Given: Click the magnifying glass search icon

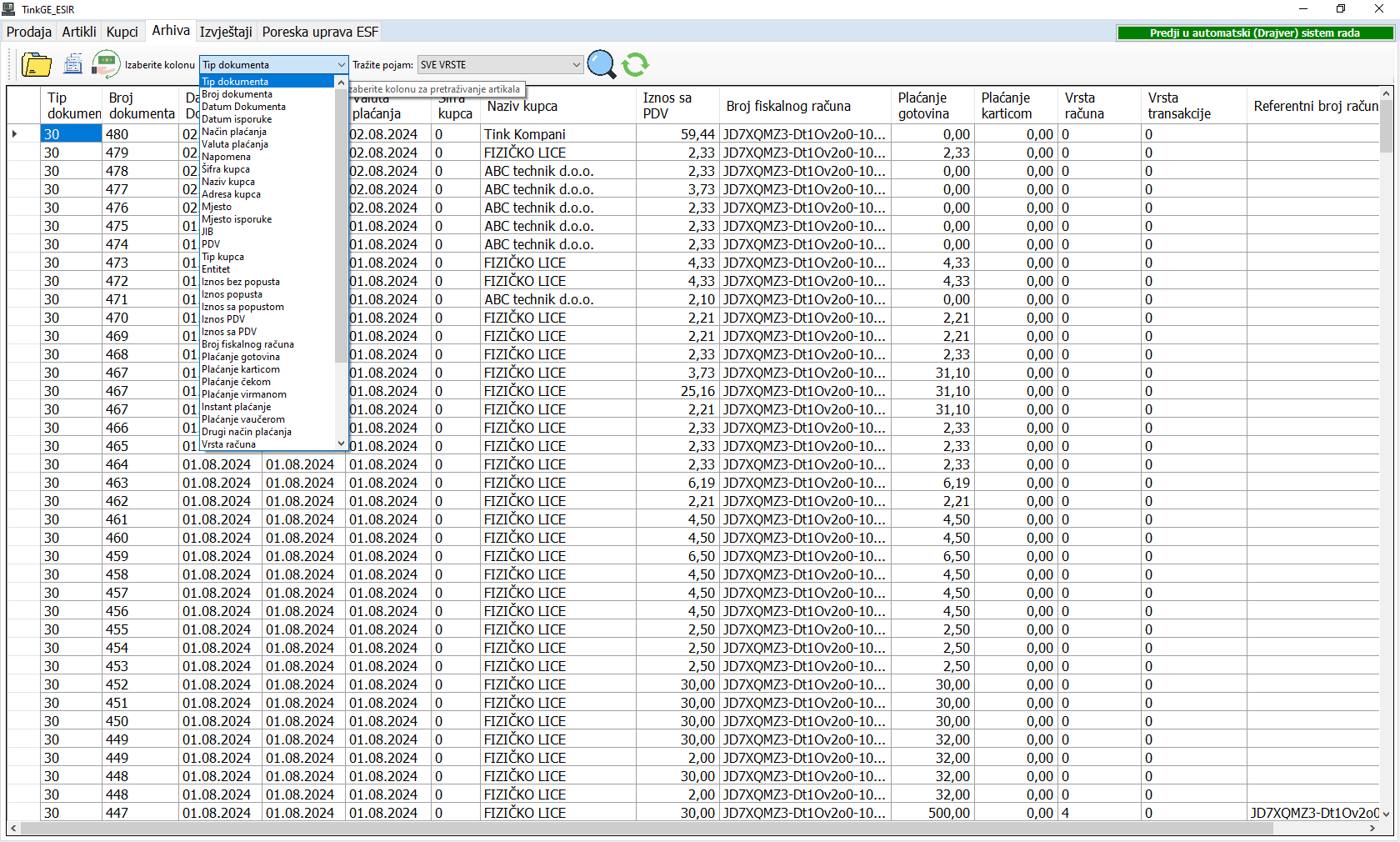Looking at the screenshot, I should point(601,64).
